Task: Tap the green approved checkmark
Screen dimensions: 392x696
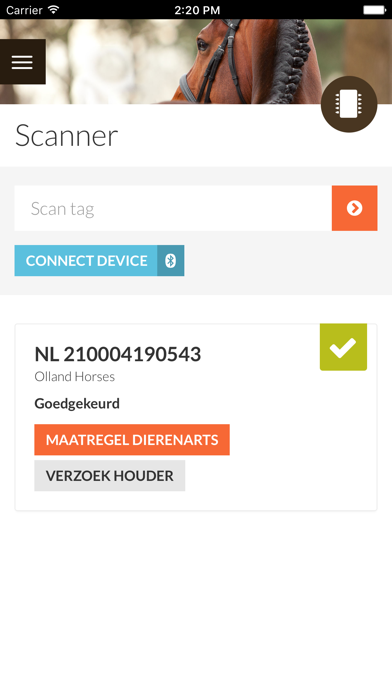Action: pos(344,347)
